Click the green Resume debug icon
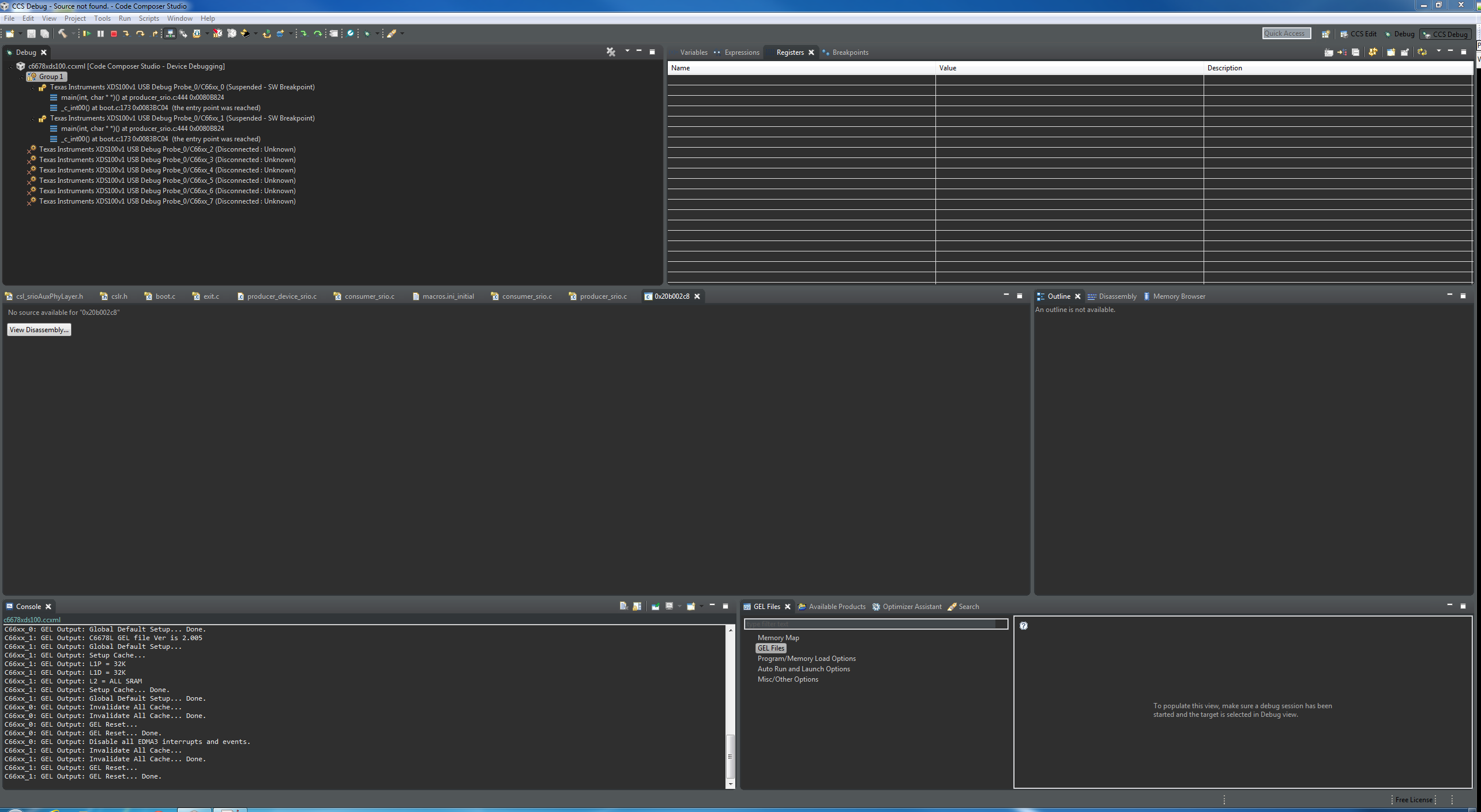 (87, 34)
